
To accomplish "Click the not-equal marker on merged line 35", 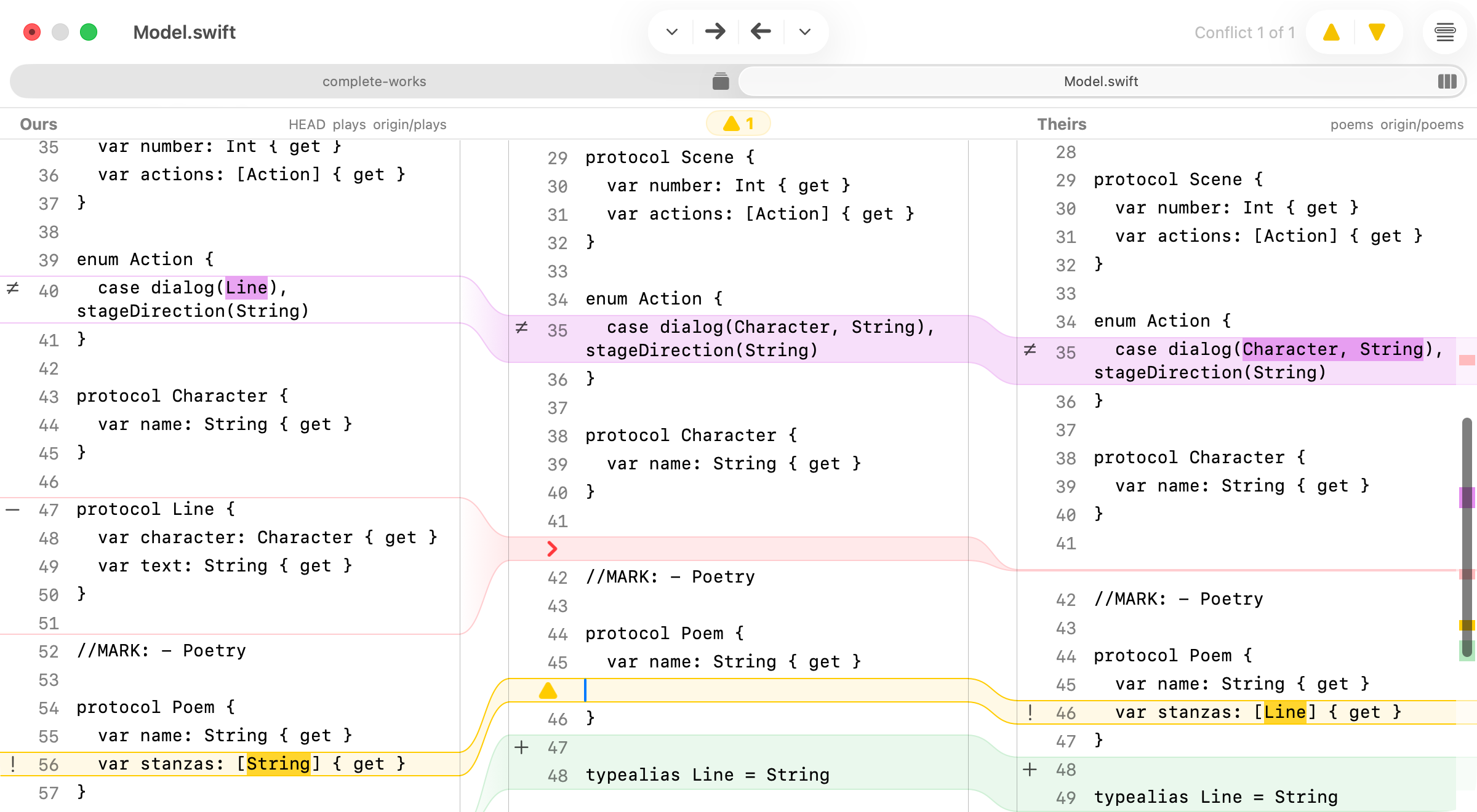I will [x=522, y=327].
